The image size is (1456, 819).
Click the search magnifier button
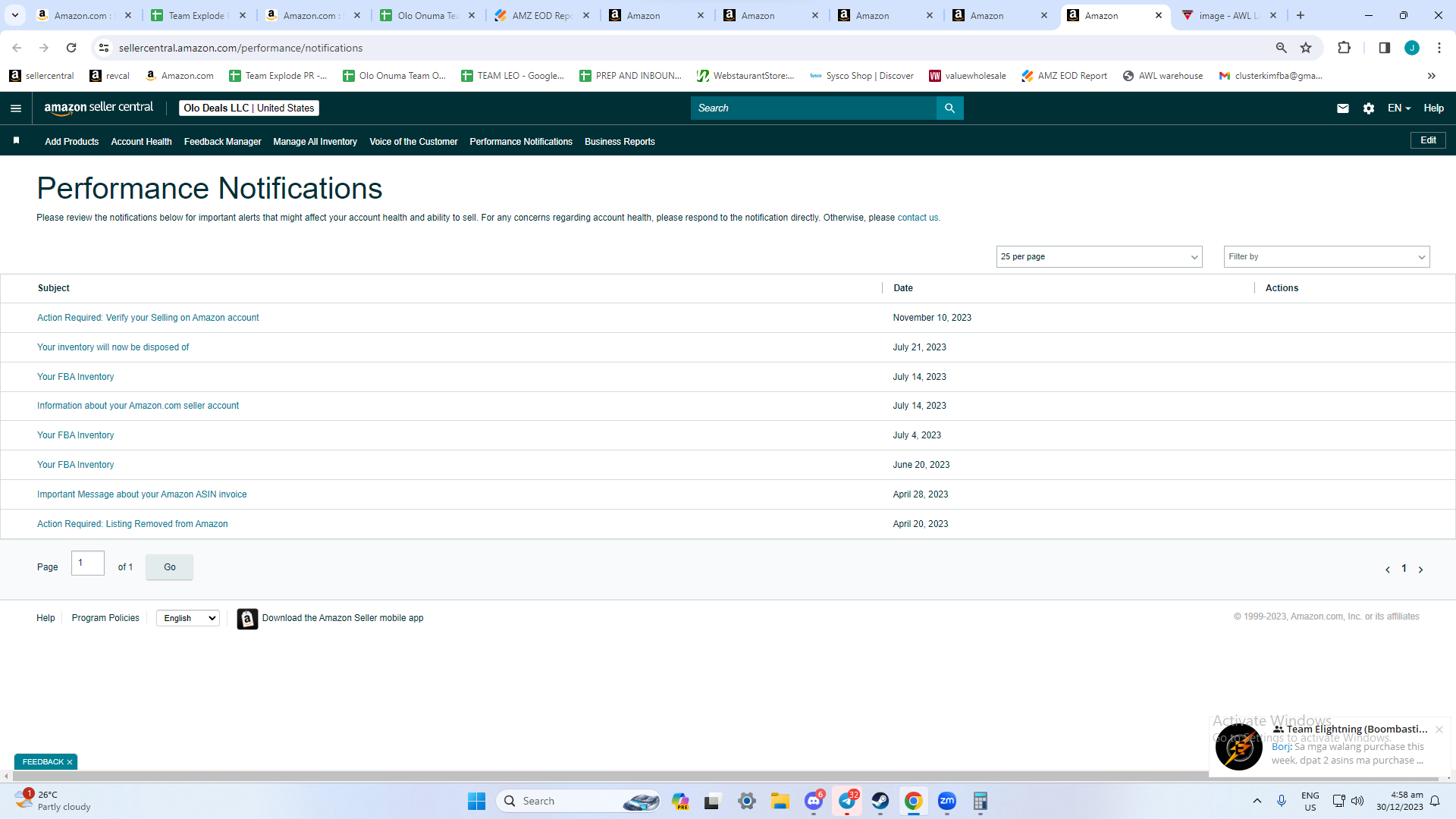pos(949,108)
